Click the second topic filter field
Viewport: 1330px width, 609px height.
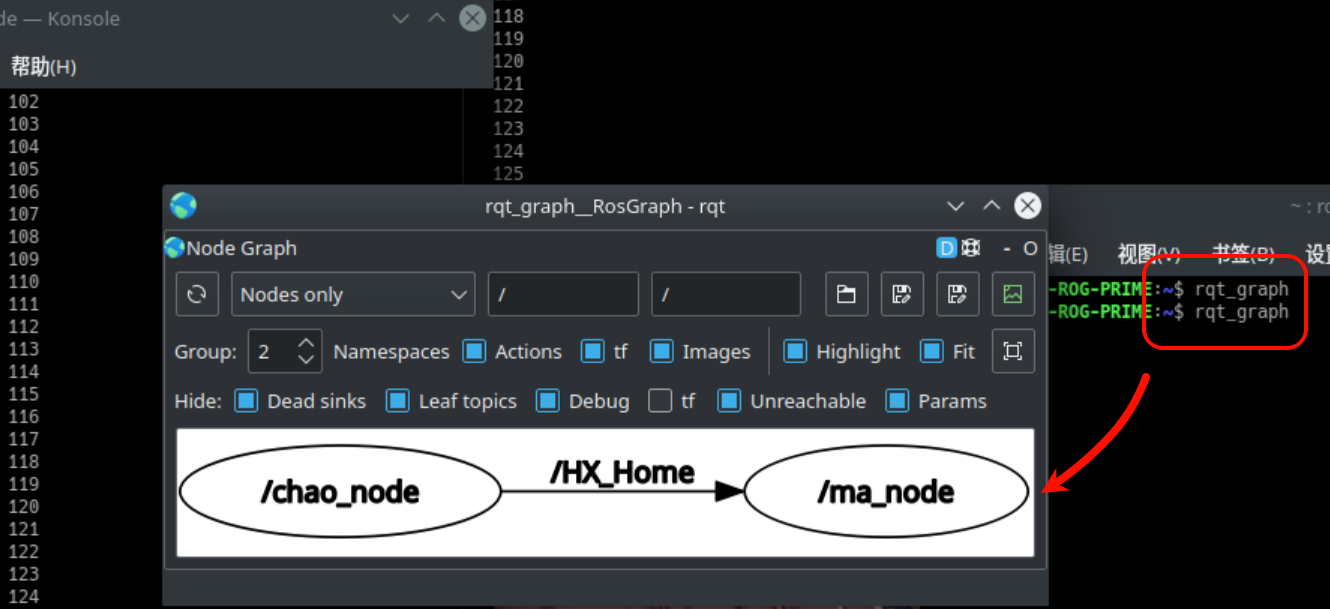(725, 295)
